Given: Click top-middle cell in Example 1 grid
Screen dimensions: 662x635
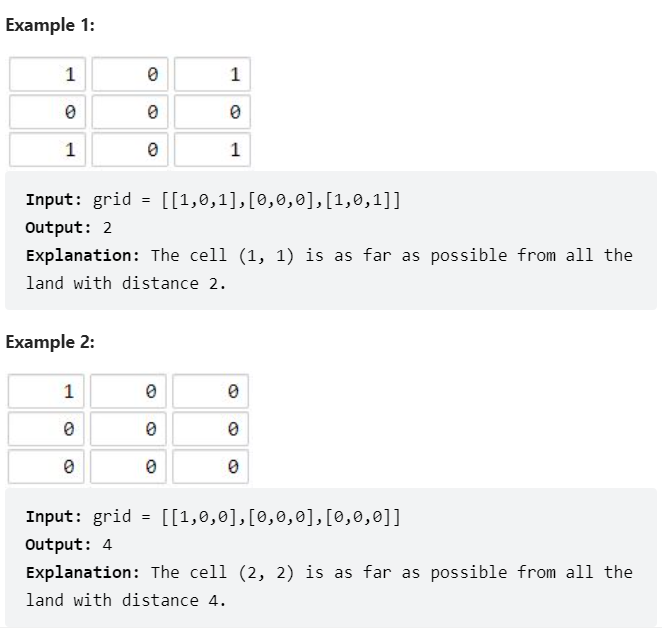Looking at the screenshot, I should click(x=129, y=74).
